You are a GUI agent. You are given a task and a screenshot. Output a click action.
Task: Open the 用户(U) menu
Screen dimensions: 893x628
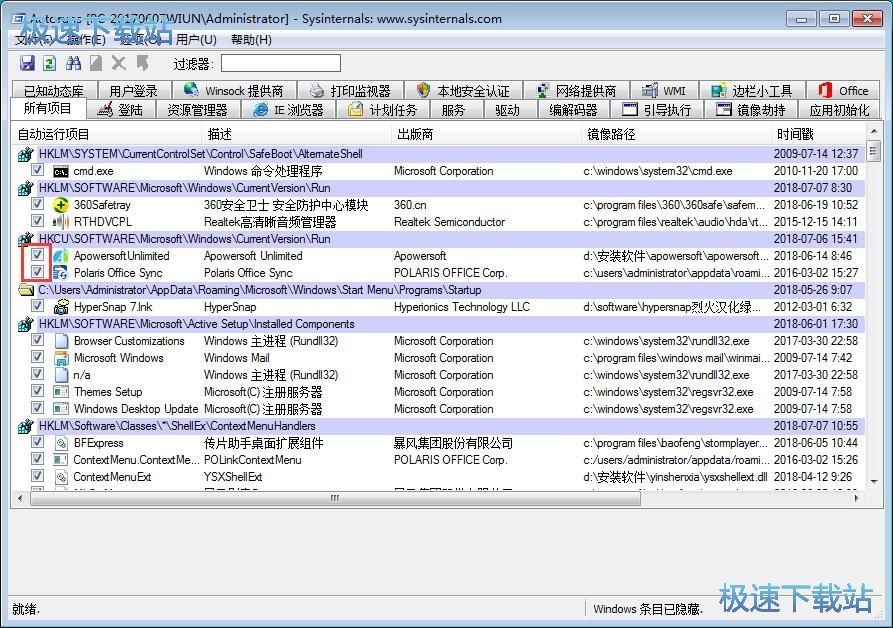196,40
